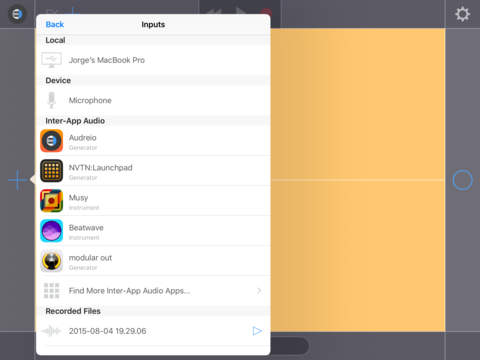The image size is (480, 360).
Task: Click the blue plus add-input icon
Action: click(18, 180)
